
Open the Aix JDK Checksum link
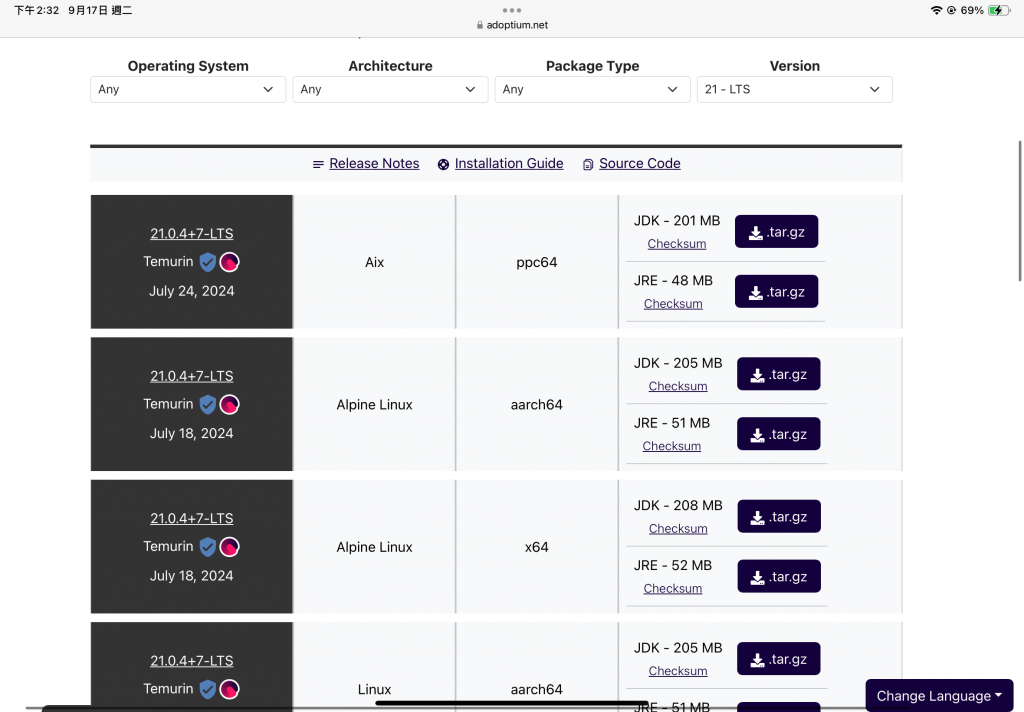pos(677,244)
